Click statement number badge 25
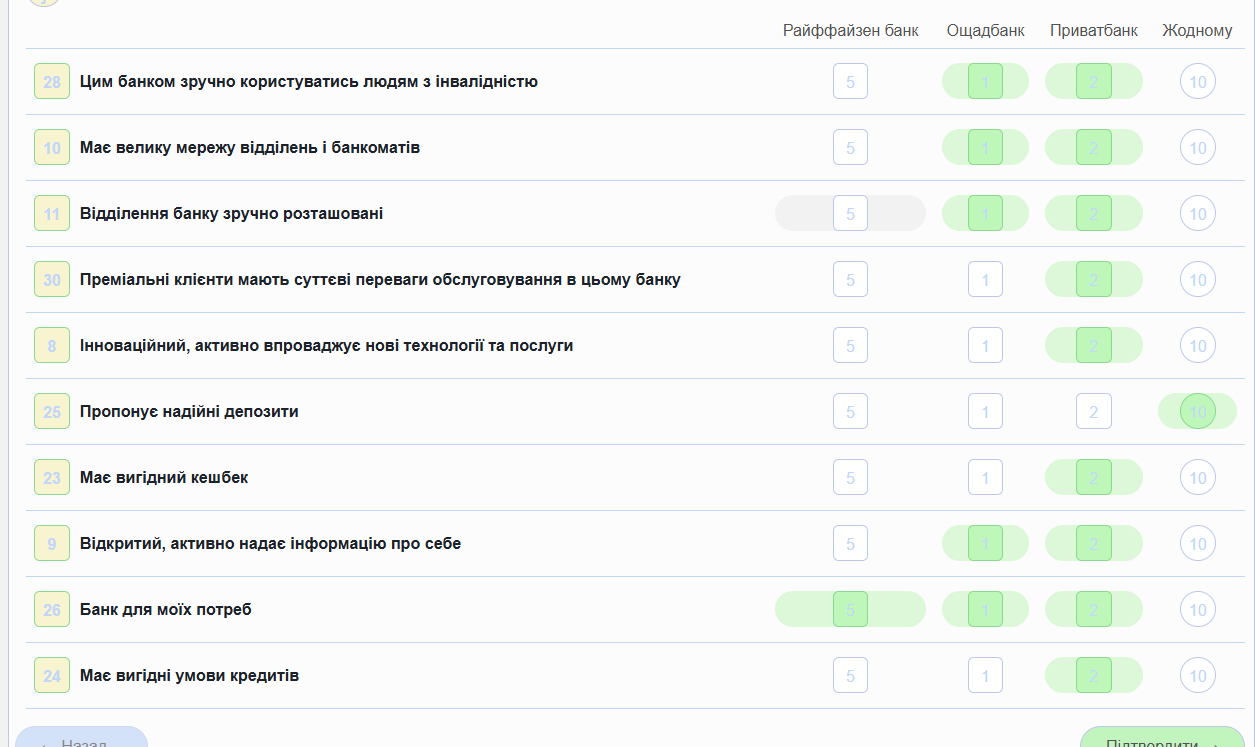 [52, 411]
